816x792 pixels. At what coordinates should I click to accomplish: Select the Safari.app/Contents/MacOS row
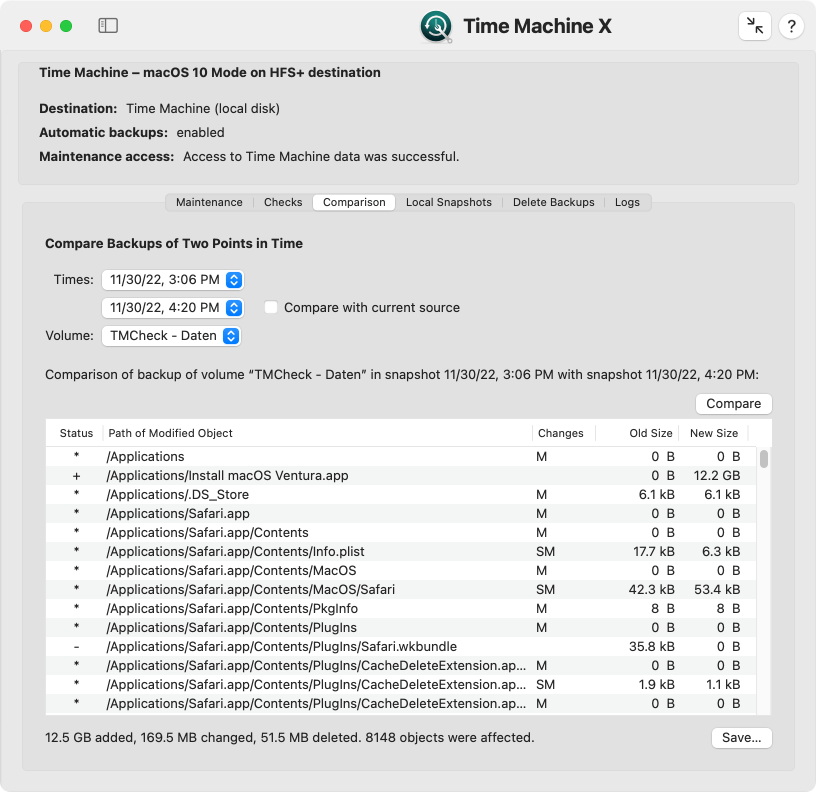[x=401, y=571]
